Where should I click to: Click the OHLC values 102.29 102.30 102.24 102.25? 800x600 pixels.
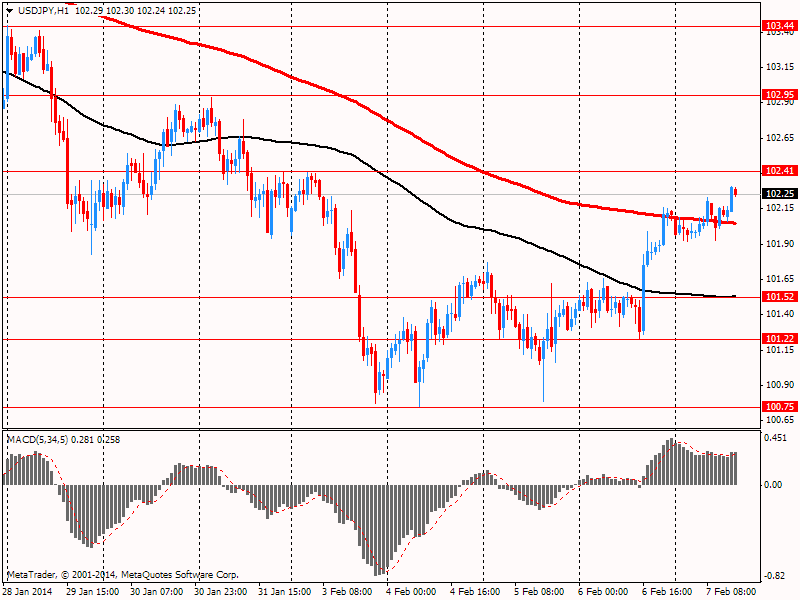(135, 10)
